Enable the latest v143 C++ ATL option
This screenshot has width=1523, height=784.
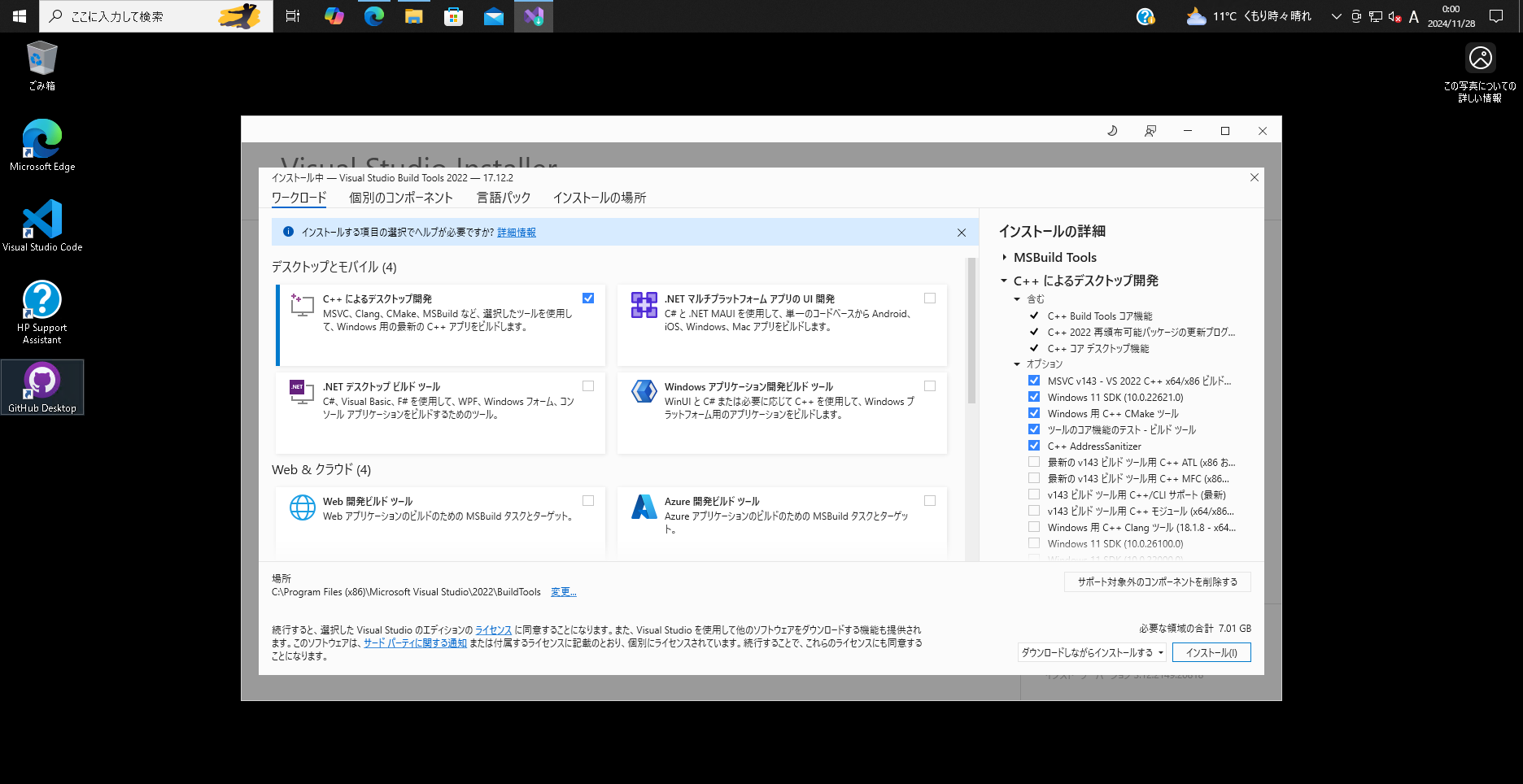(1034, 461)
